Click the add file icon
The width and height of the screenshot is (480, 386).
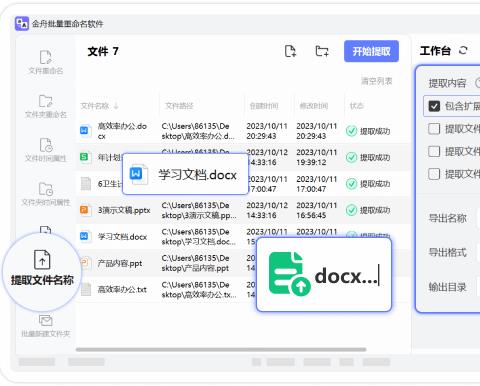pos(290,51)
